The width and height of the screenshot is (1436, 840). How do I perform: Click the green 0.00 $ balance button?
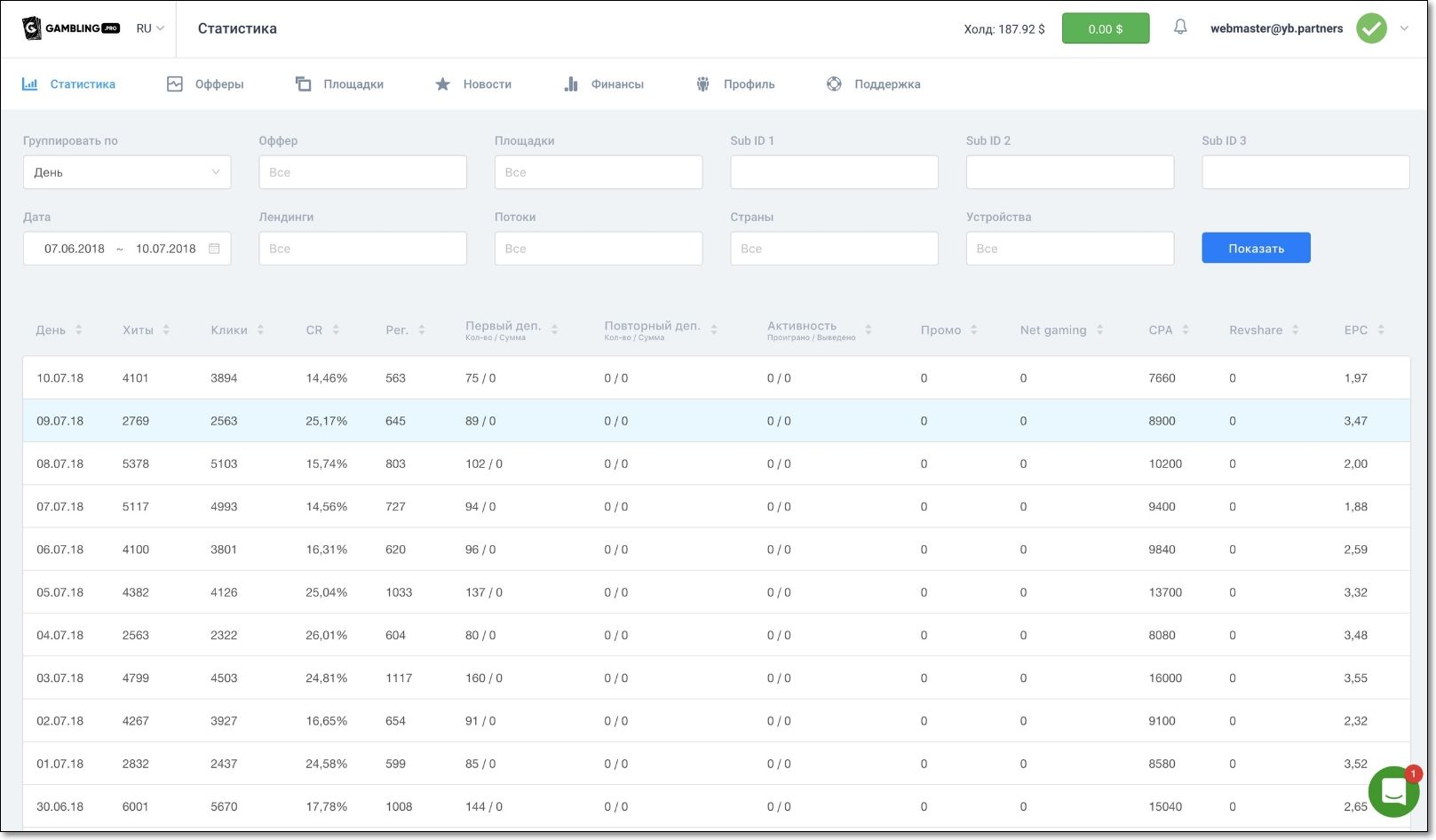click(1106, 28)
